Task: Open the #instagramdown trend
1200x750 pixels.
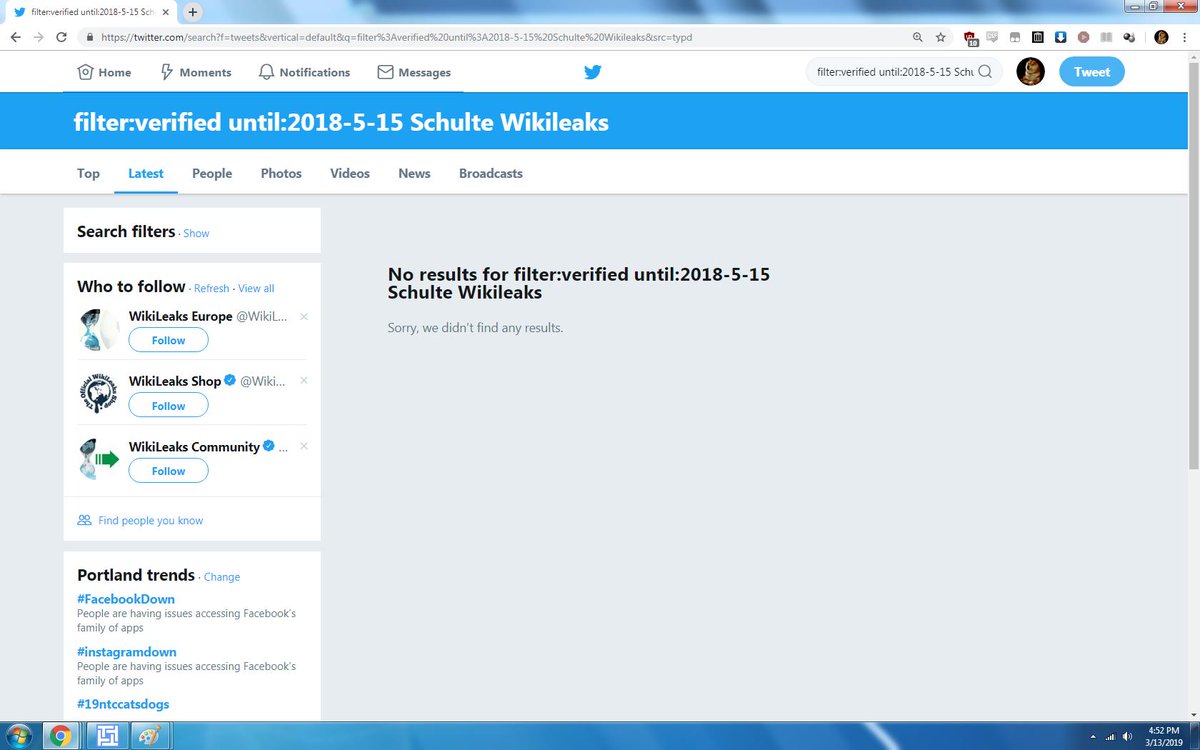Action: click(126, 652)
